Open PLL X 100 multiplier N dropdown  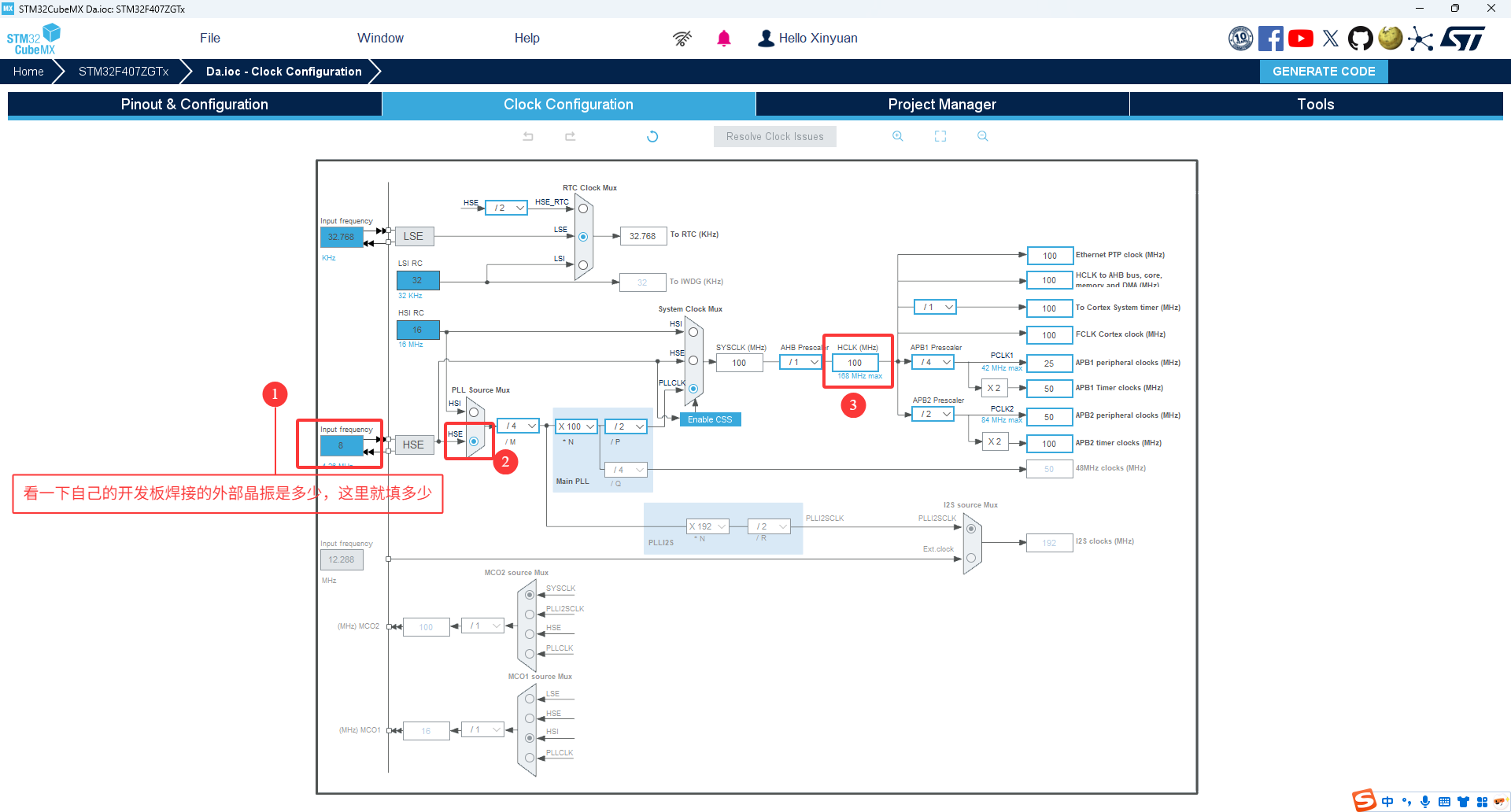(x=576, y=426)
